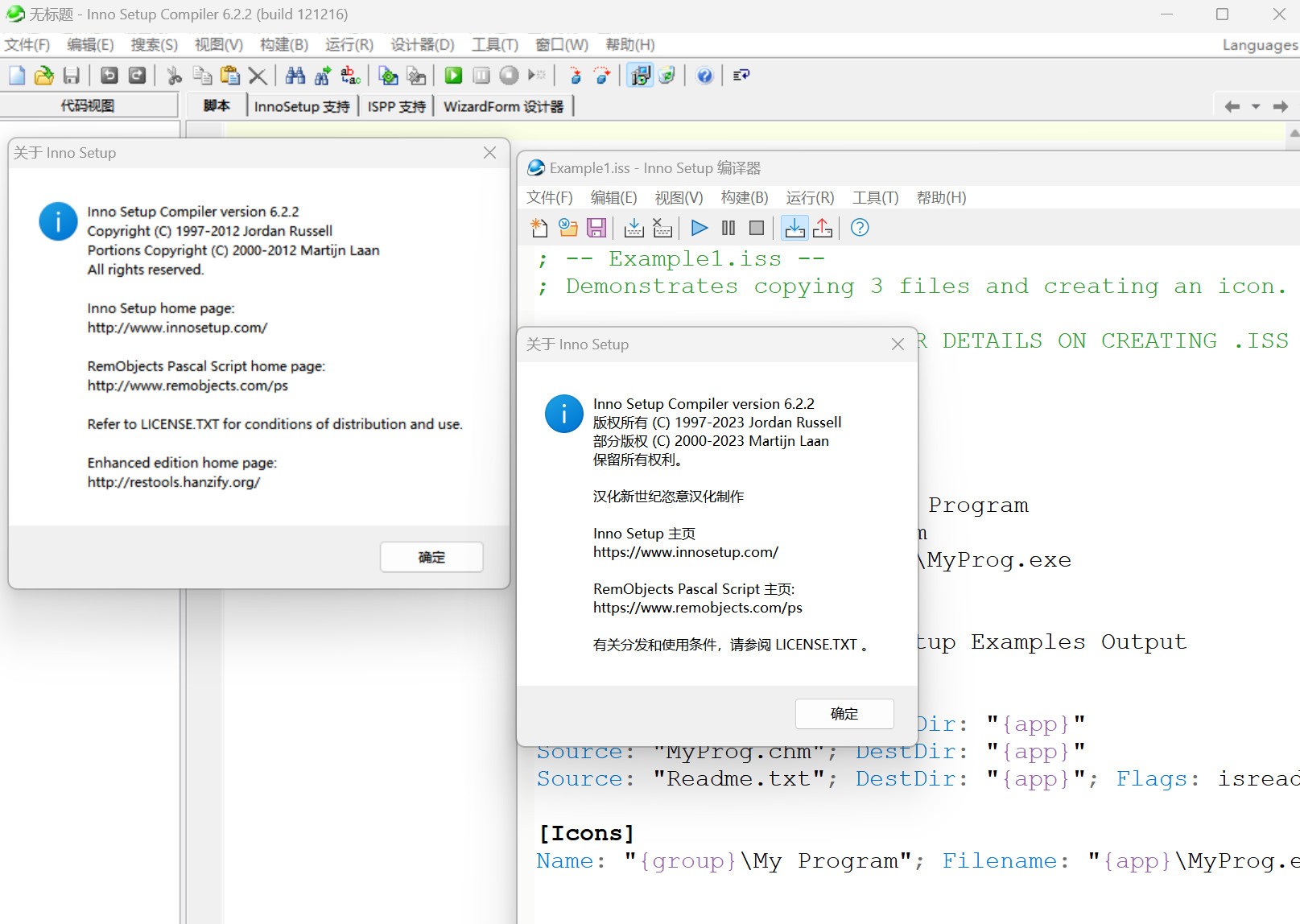The height and width of the screenshot is (924, 1300).
Task: Click Stop Compile icon in Example1.iss toolbar
Action: point(662,229)
